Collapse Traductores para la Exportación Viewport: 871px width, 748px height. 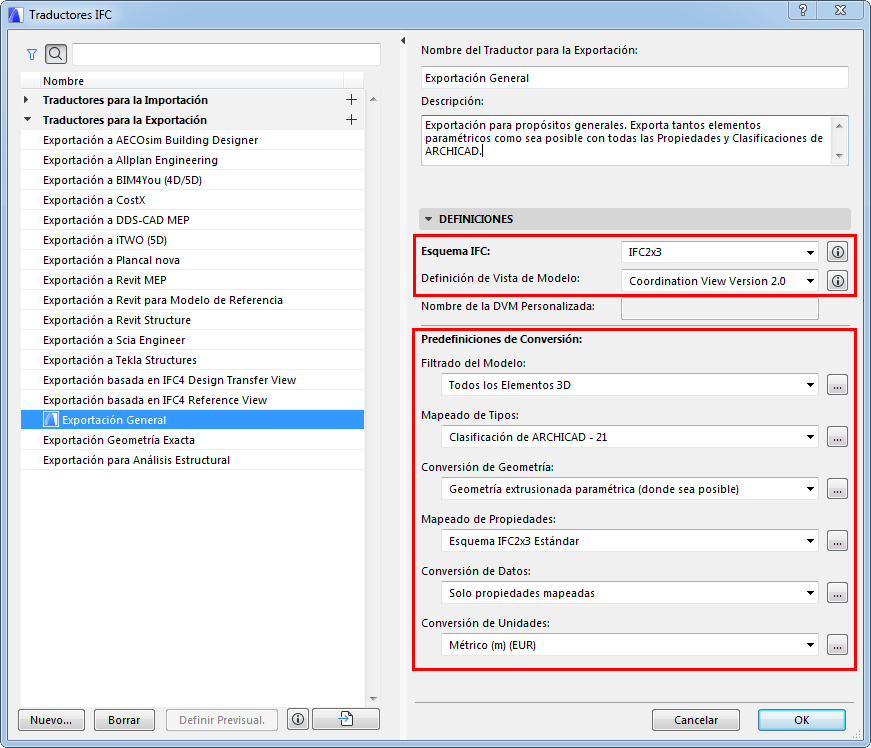[x=27, y=119]
